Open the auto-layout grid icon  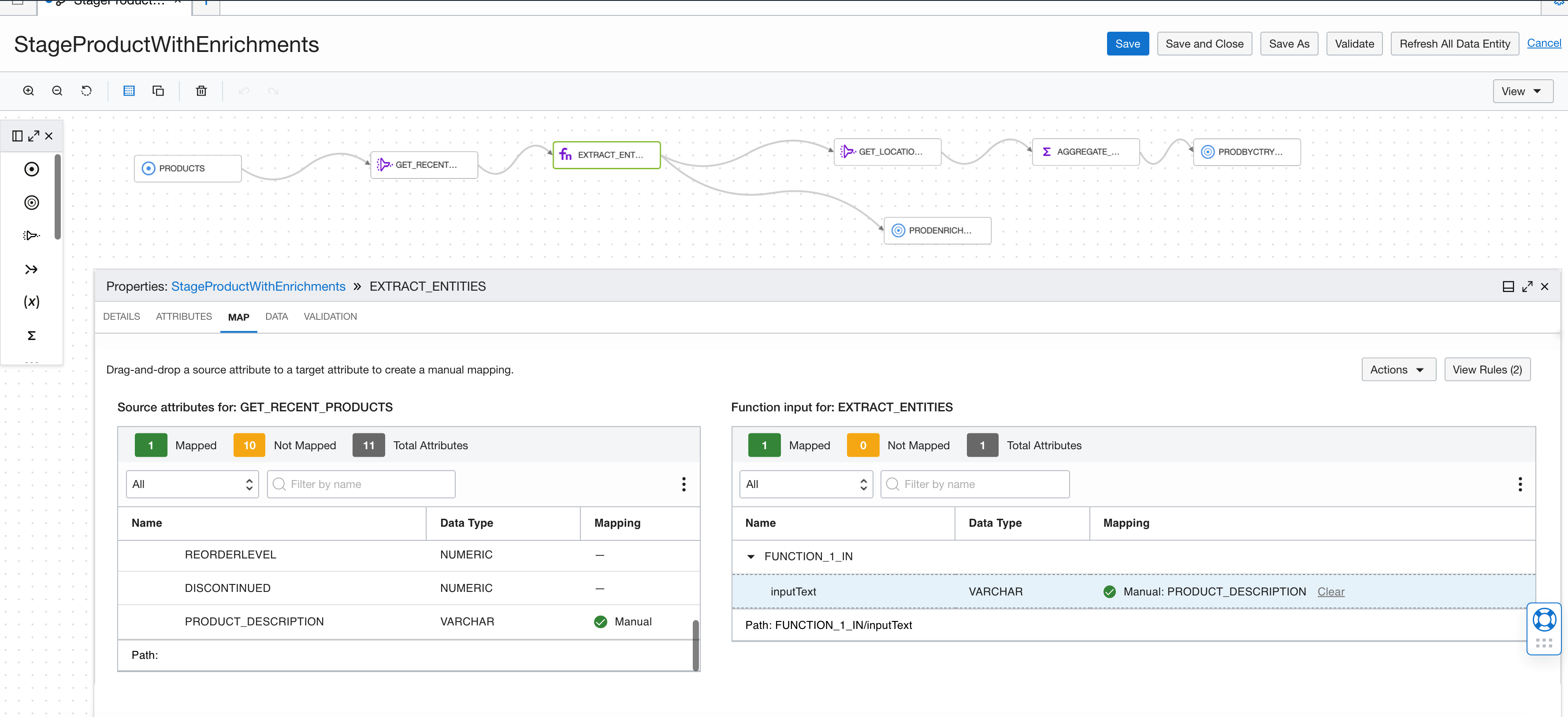click(x=129, y=90)
